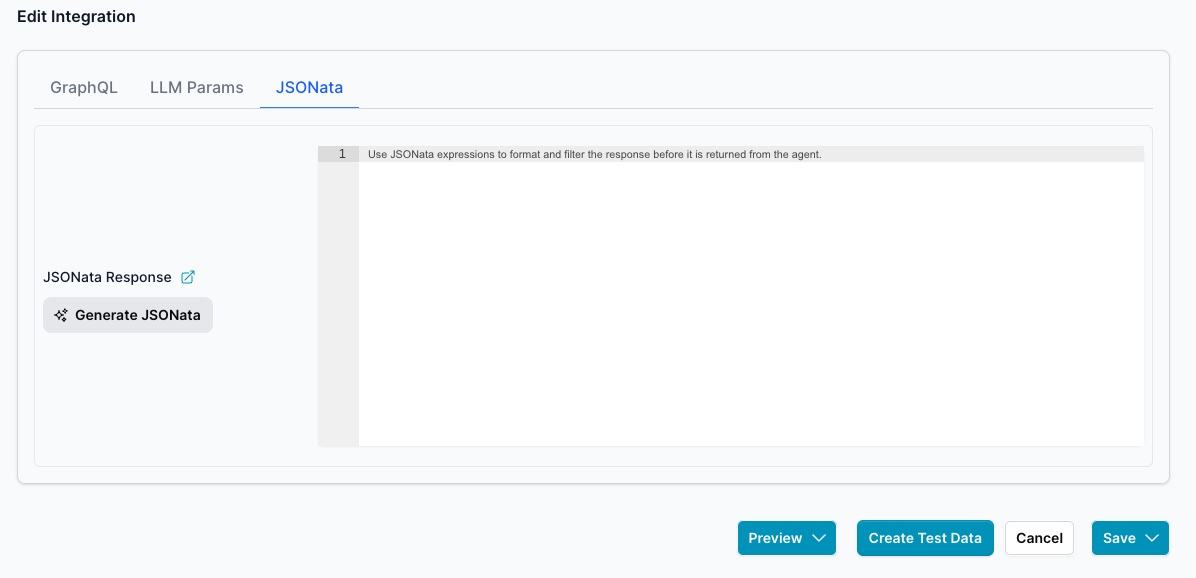This screenshot has width=1196, height=578.
Task: Click the Create Test Data button
Action: [x=925, y=538]
